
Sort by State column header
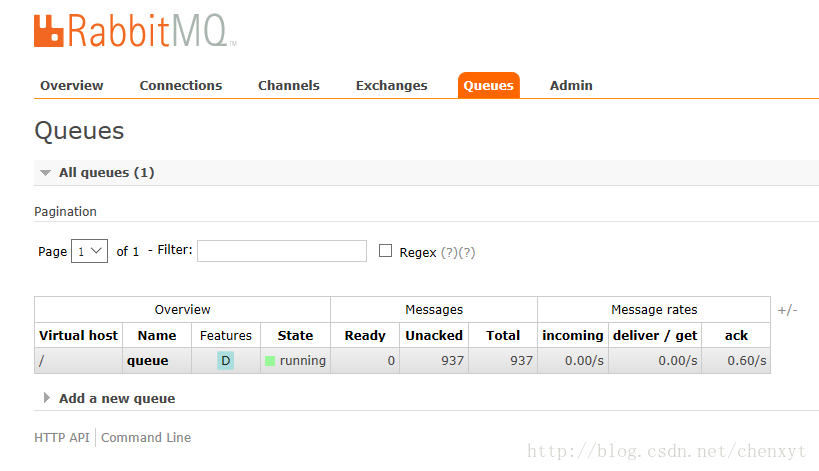click(295, 336)
